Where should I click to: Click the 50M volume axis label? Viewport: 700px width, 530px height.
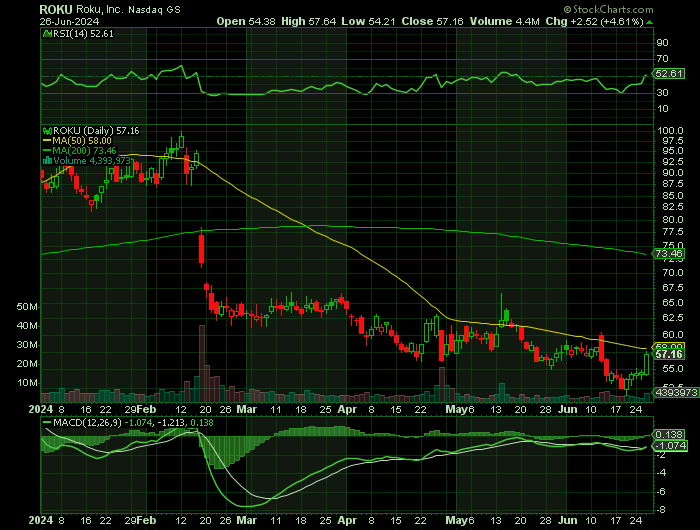tap(27, 307)
